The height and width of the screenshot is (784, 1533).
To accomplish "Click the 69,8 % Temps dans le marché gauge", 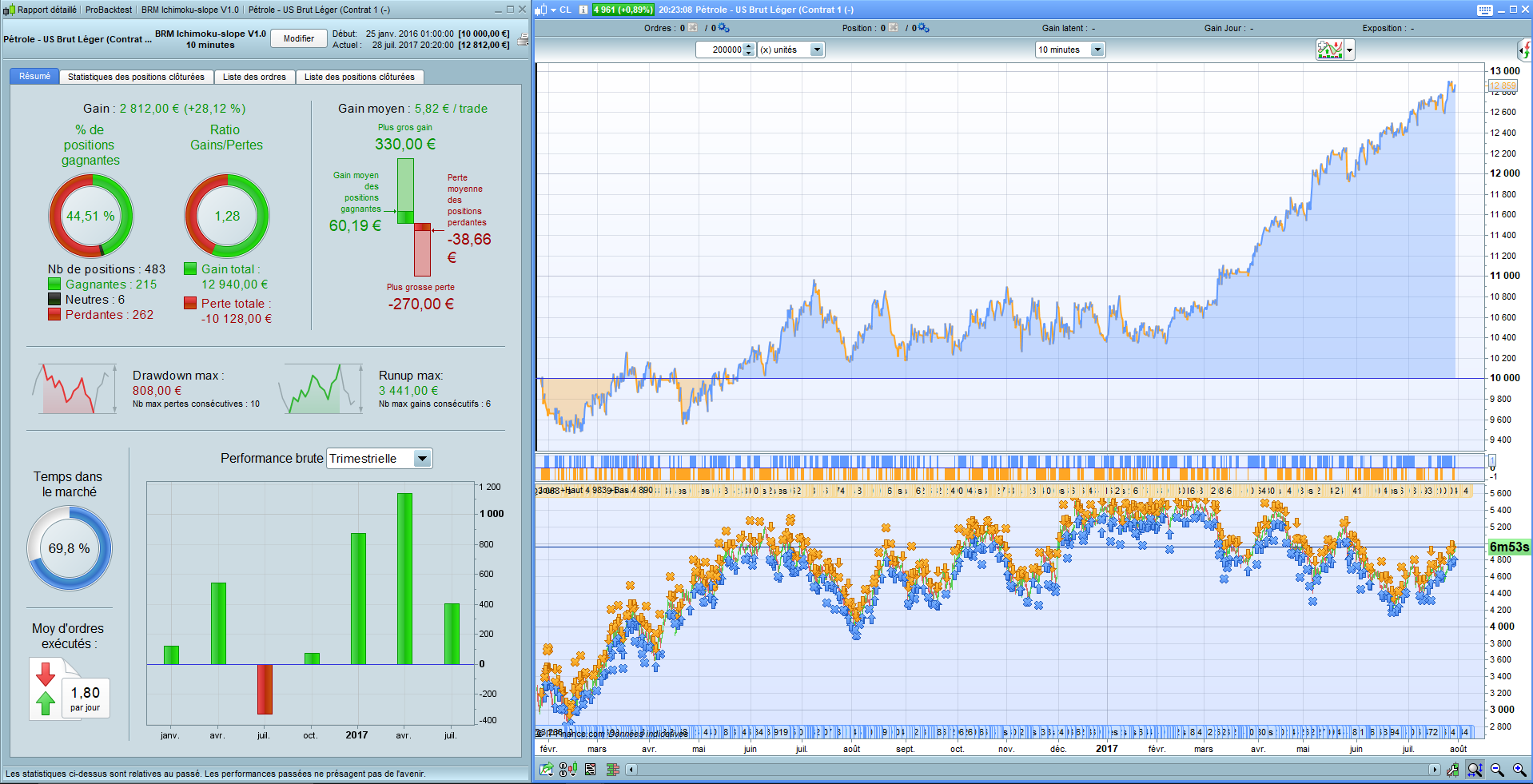I will 70,548.
